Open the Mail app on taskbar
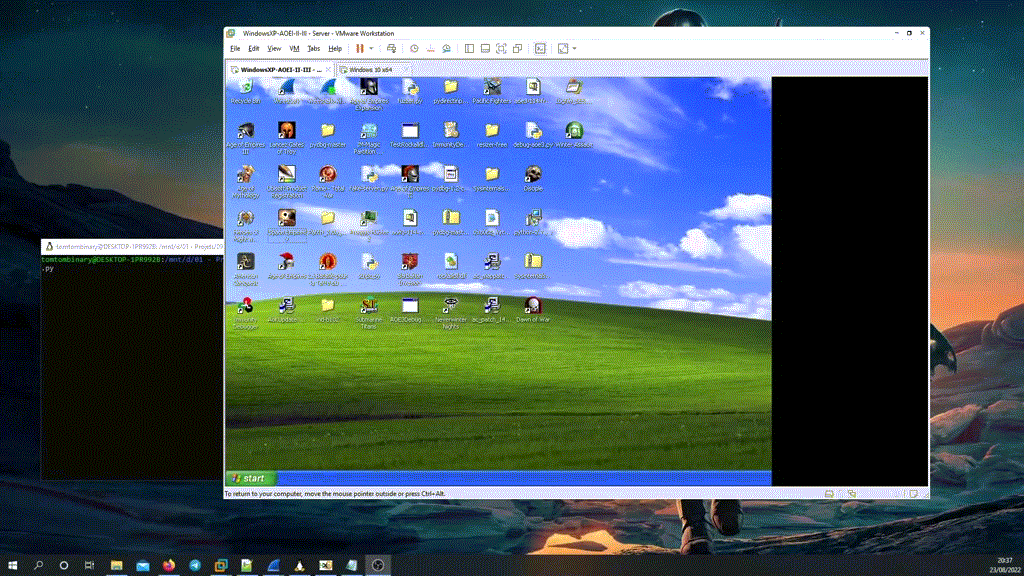Viewport: 1024px width, 576px height. [x=143, y=565]
